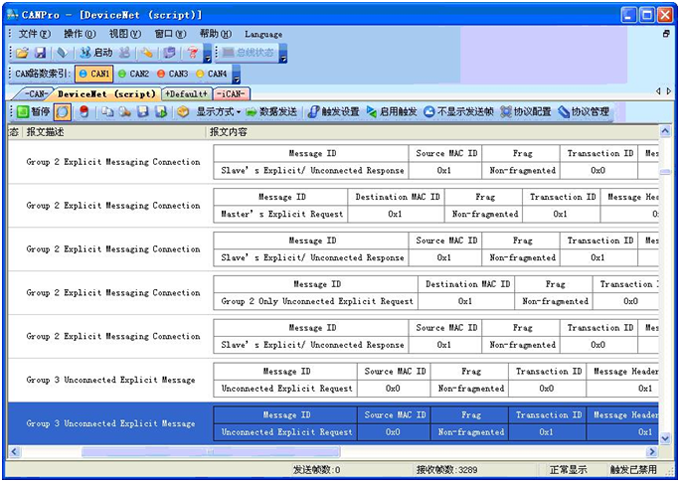Switch to the -iCAN- tab
The width and height of the screenshot is (680, 482).
pyautogui.click(x=231, y=94)
